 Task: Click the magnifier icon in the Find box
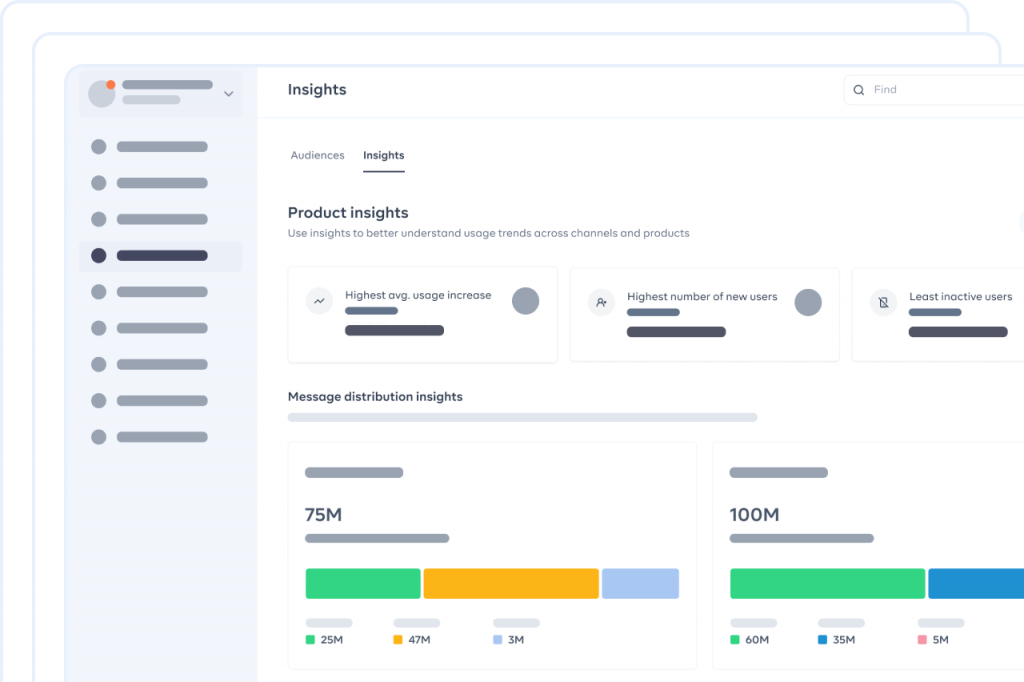click(x=859, y=90)
